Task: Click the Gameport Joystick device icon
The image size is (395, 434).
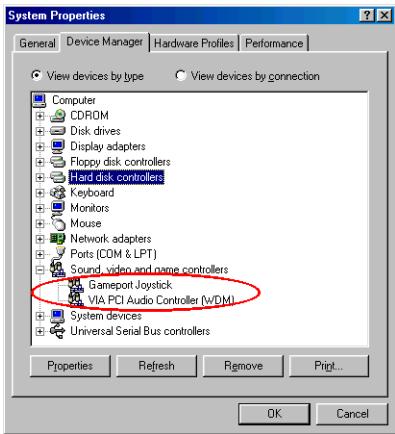Action: pyautogui.click(x=76, y=285)
